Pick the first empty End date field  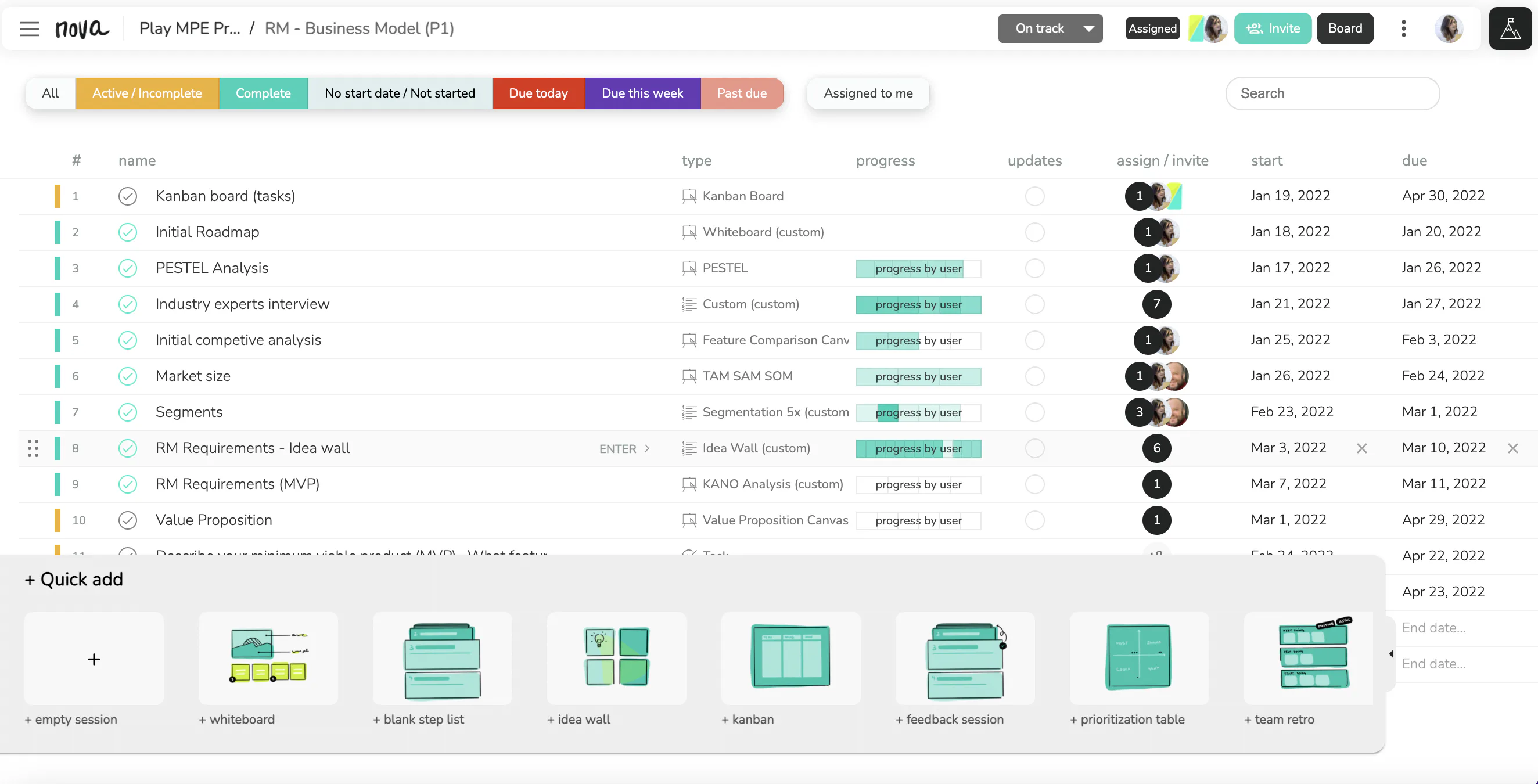[1433, 628]
